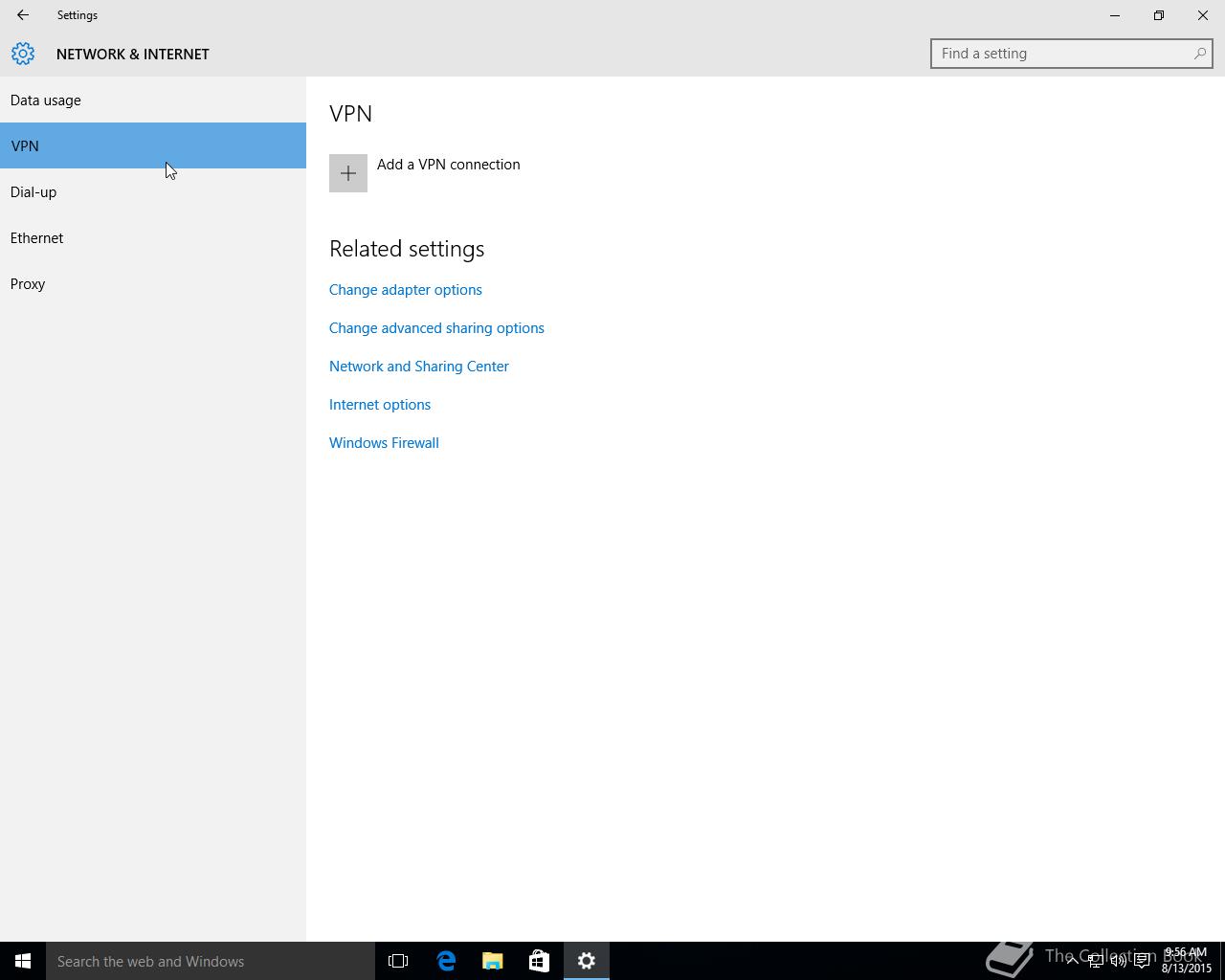The image size is (1225, 980).
Task: Close the Settings window
Action: [x=1203, y=15]
